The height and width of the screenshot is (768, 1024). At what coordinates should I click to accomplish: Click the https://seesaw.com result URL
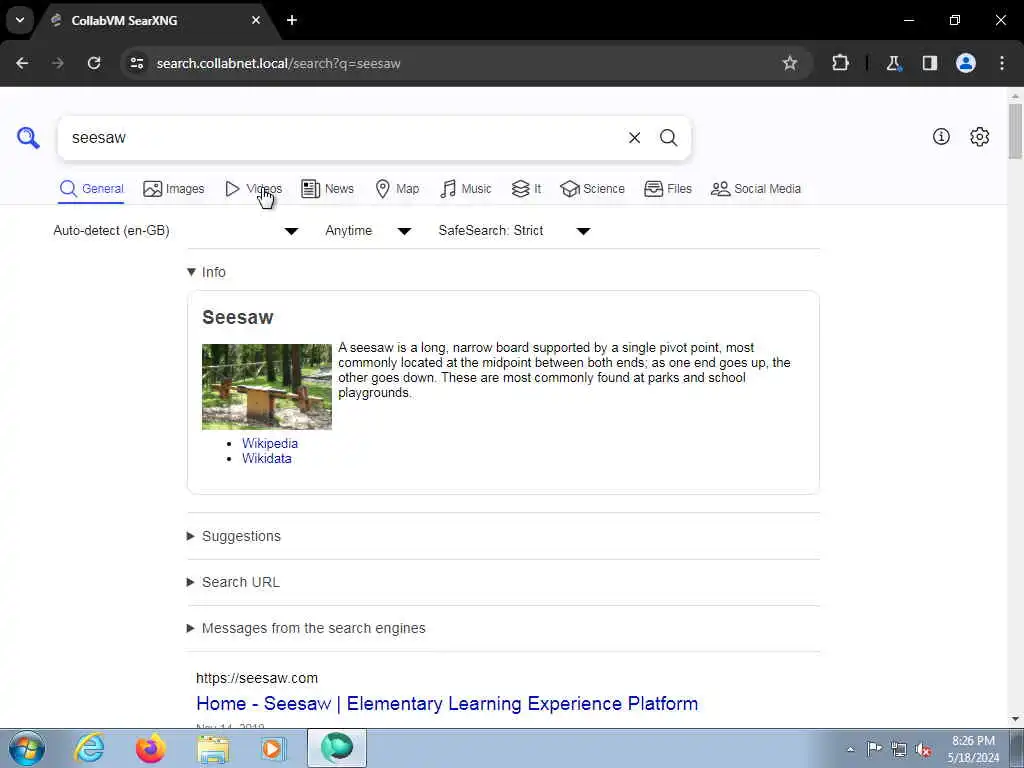pyautogui.click(x=257, y=678)
